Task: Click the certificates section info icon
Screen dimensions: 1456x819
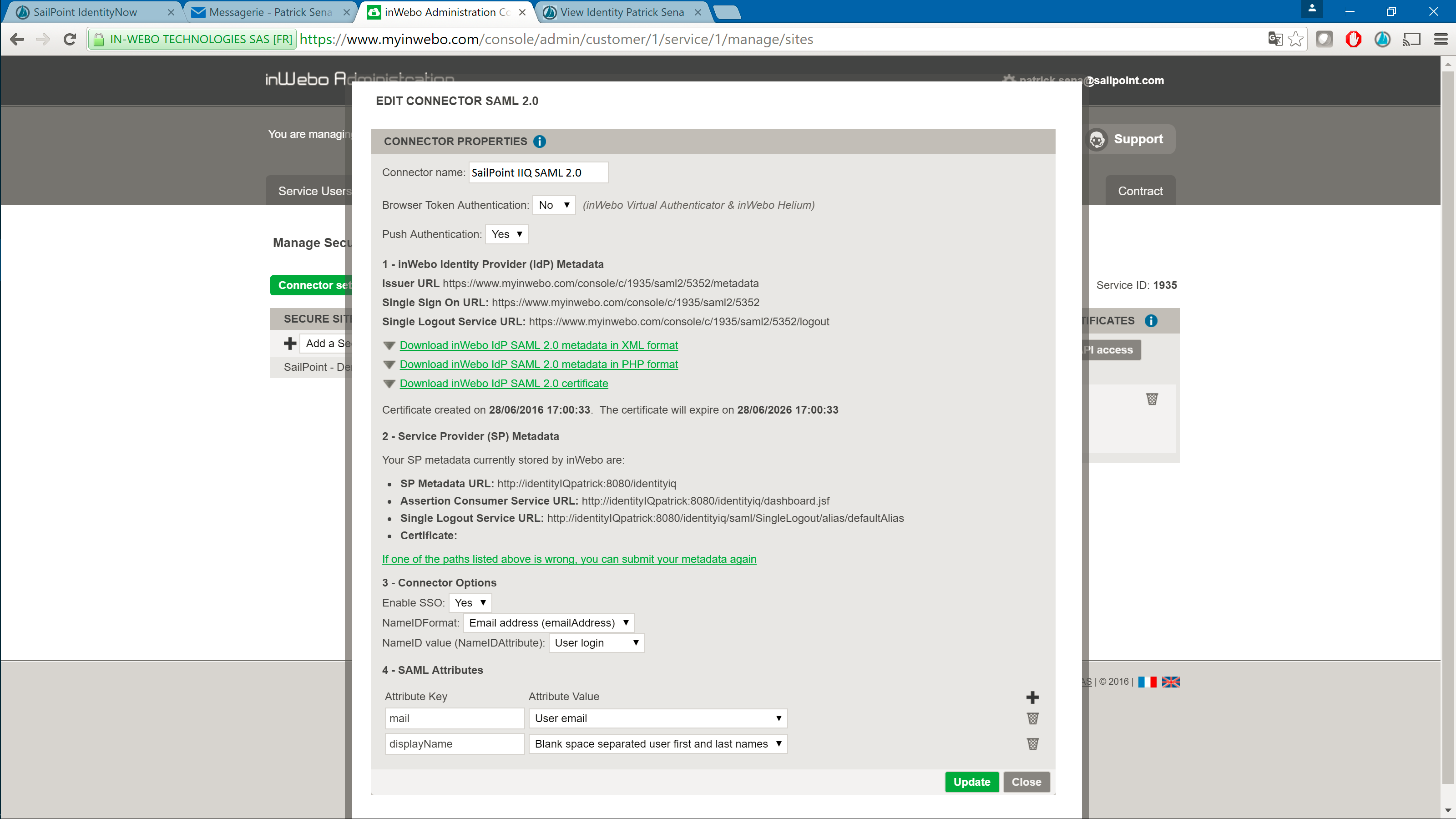Action: click(1151, 321)
